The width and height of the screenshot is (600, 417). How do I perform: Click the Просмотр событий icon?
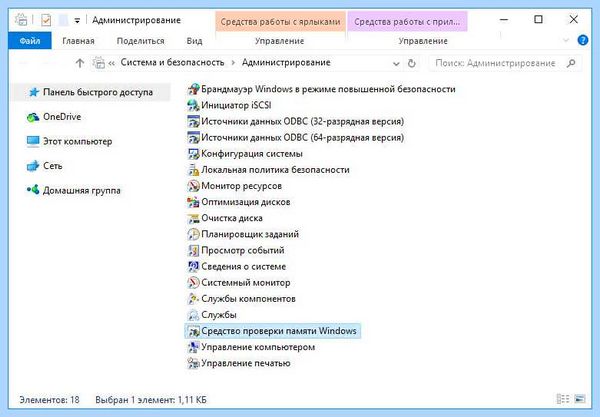coord(193,250)
